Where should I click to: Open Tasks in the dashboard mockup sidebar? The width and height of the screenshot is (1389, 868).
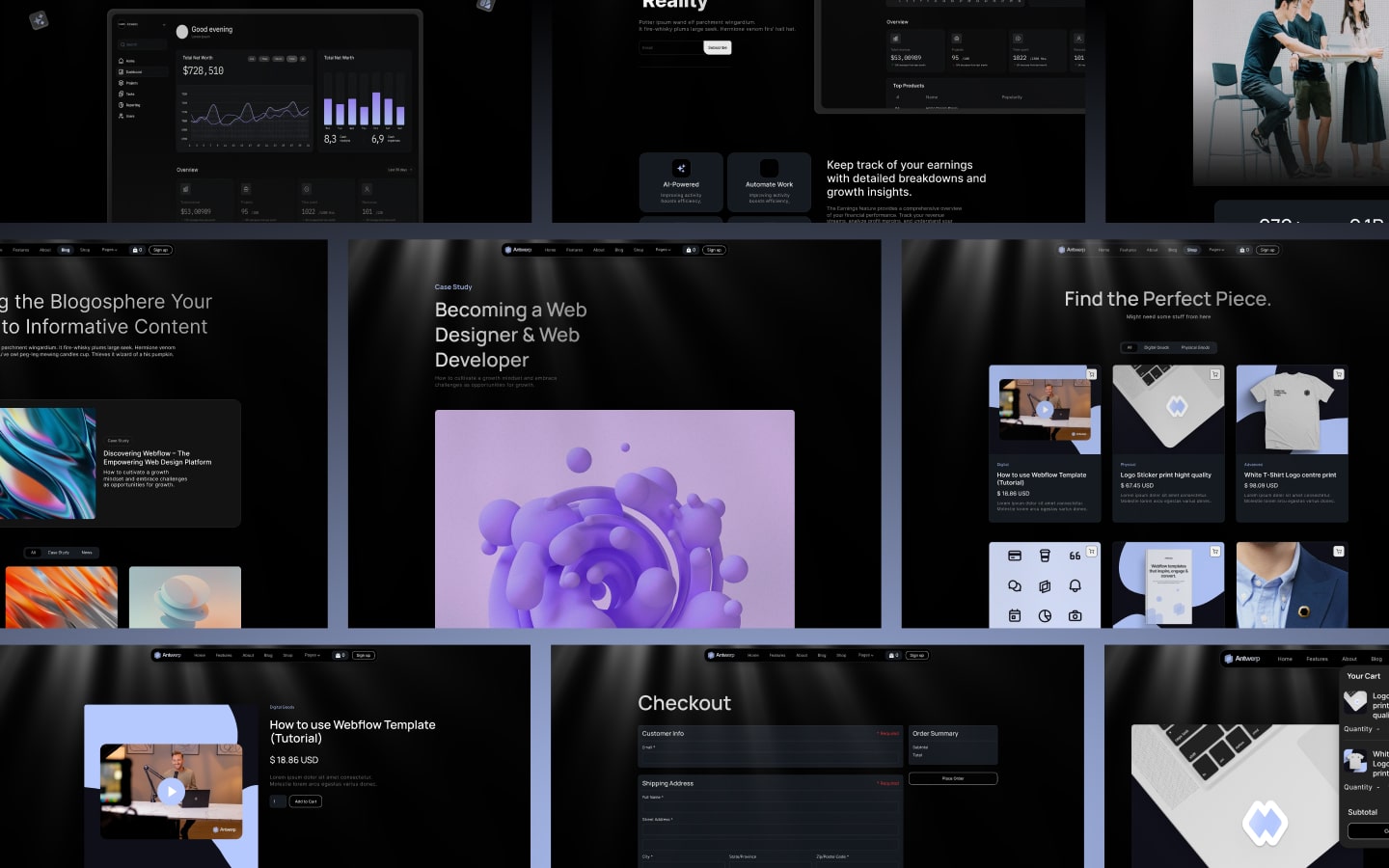tap(127, 95)
